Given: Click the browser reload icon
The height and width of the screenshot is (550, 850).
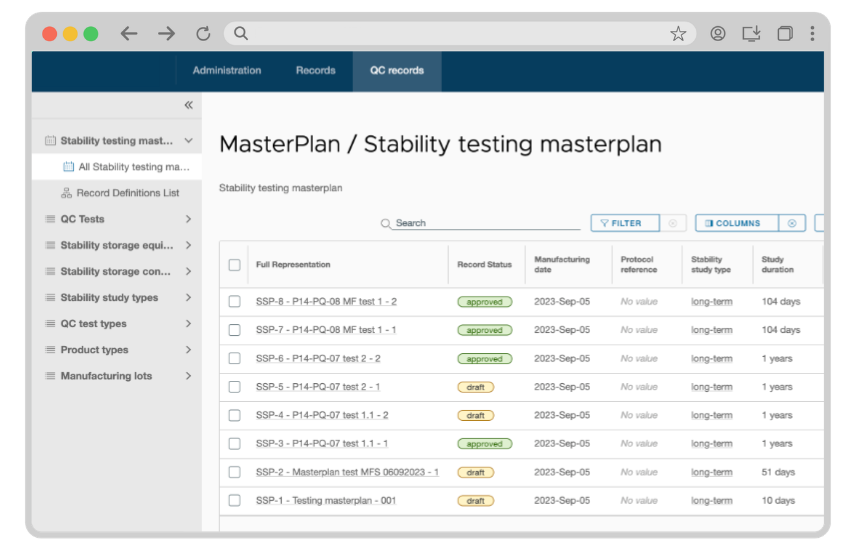Looking at the screenshot, I should coord(203,34).
